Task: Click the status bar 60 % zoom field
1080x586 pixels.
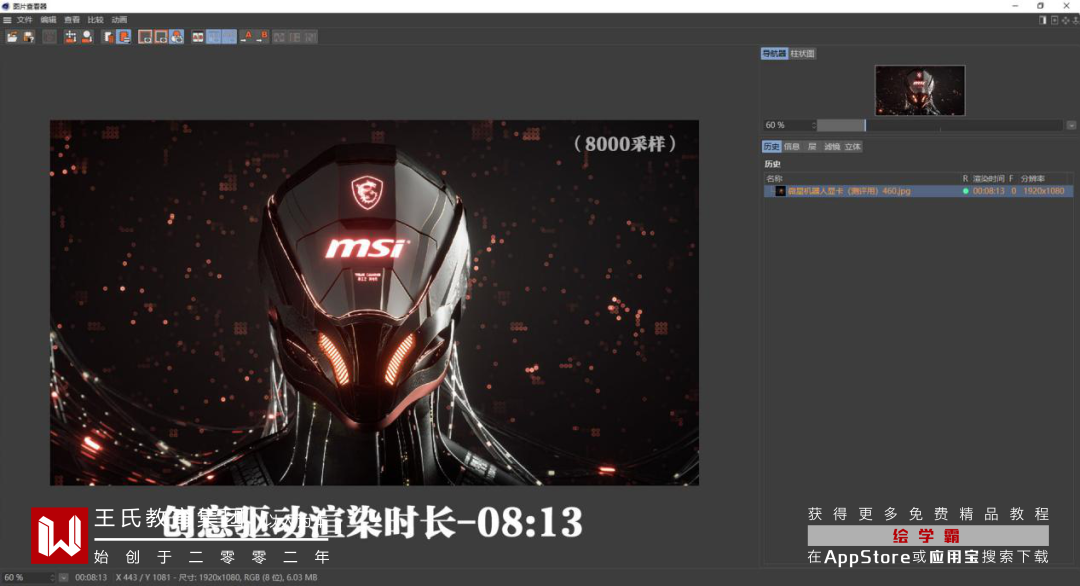Action: pyautogui.click(x=26, y=578)
